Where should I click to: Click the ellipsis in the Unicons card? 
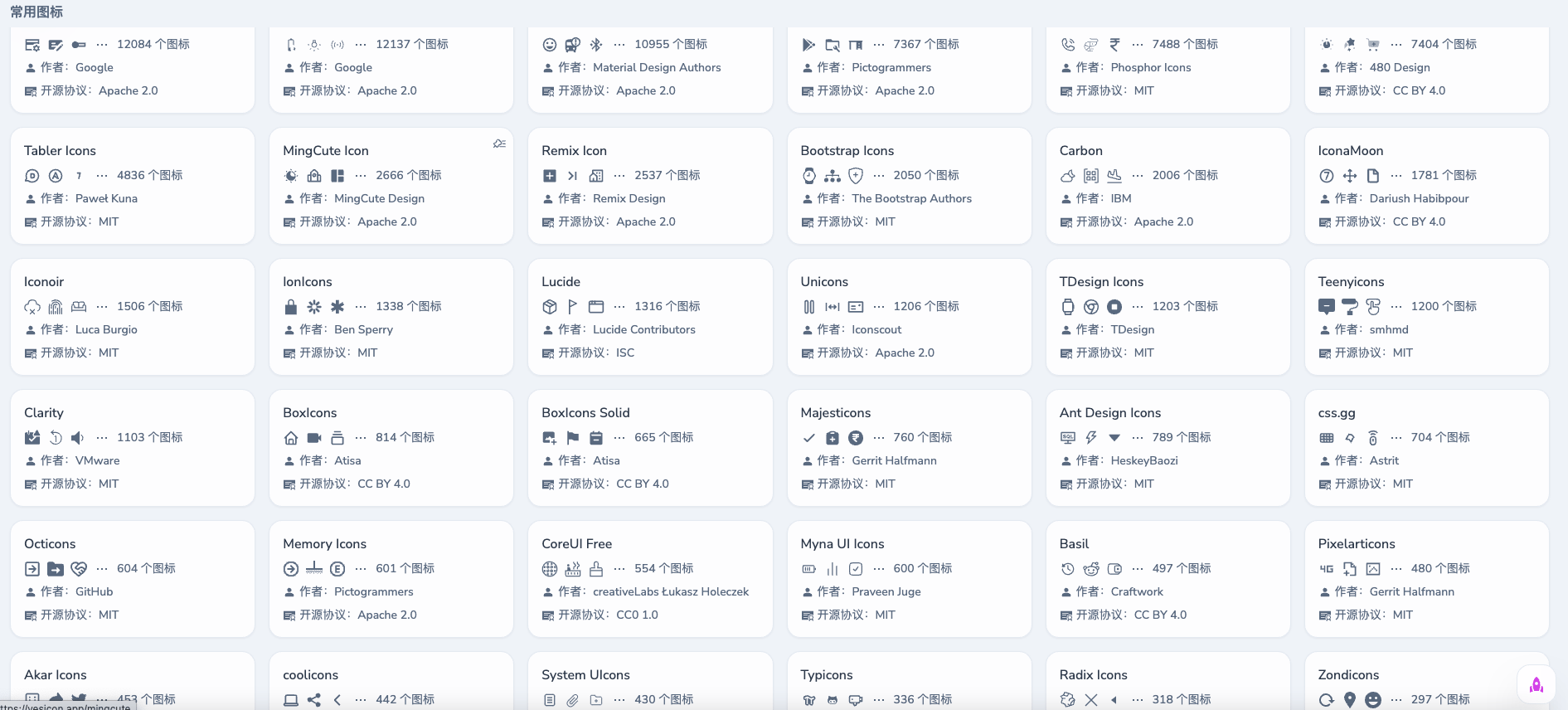[x=879, y=307]
